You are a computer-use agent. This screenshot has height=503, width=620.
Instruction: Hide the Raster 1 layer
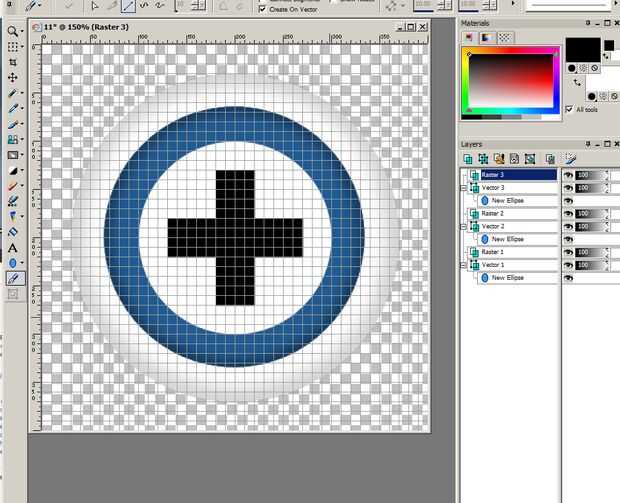click(568, 252)
